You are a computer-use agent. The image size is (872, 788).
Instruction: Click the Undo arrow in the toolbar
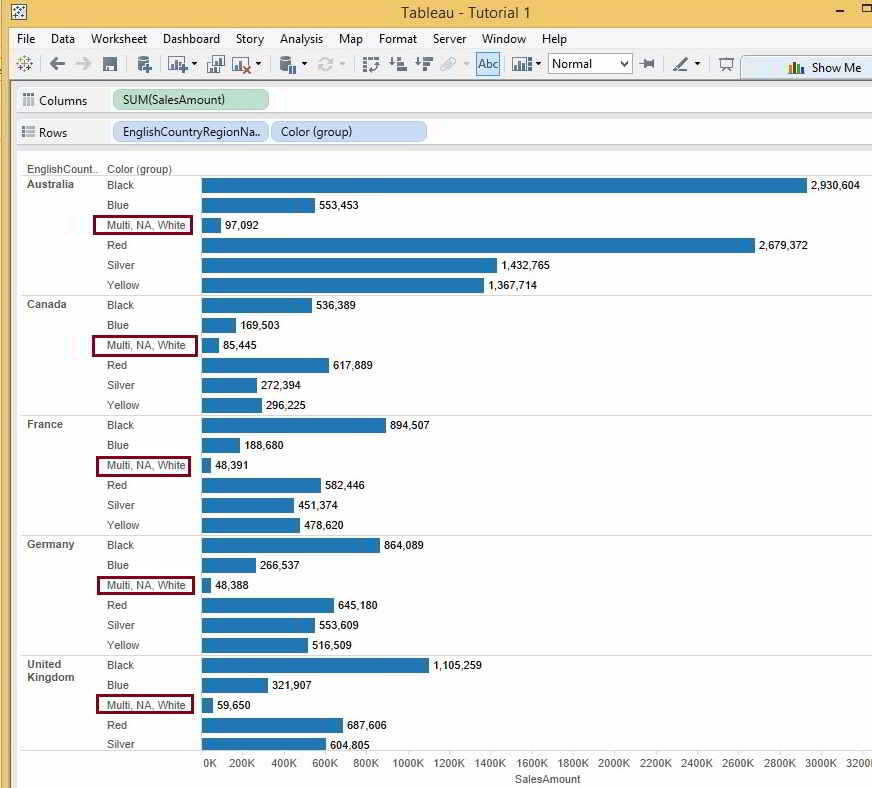(56, 66)
